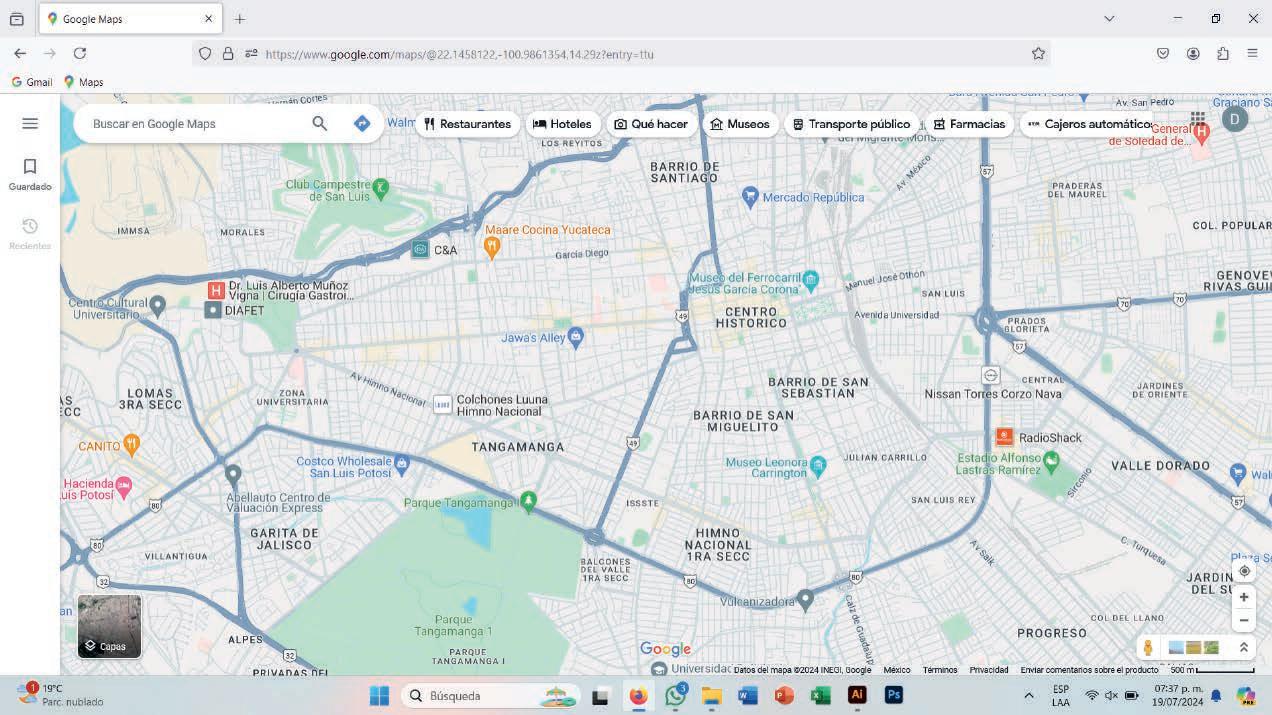Switch map layers via Capas thumbnail
Image resolution: width=1272 pixels, height=715 pixels.
(110, 626)
